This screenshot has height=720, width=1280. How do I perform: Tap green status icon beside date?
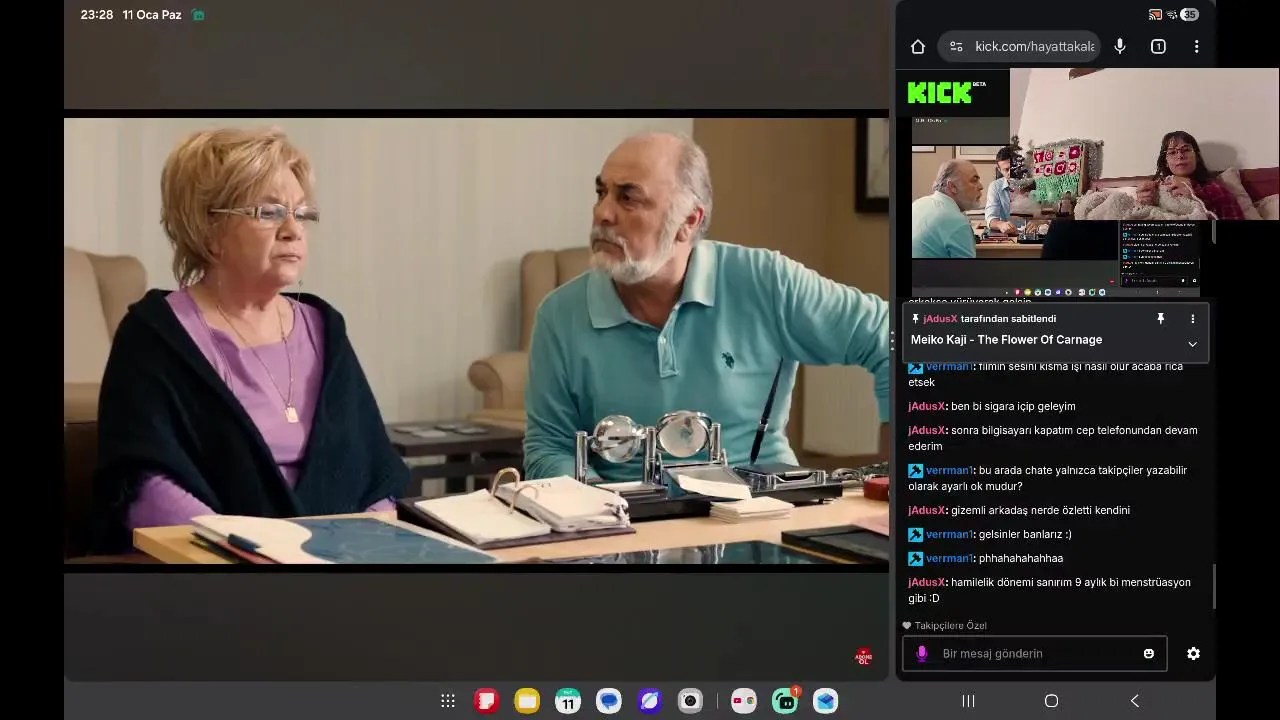click(x=198, y=15)
